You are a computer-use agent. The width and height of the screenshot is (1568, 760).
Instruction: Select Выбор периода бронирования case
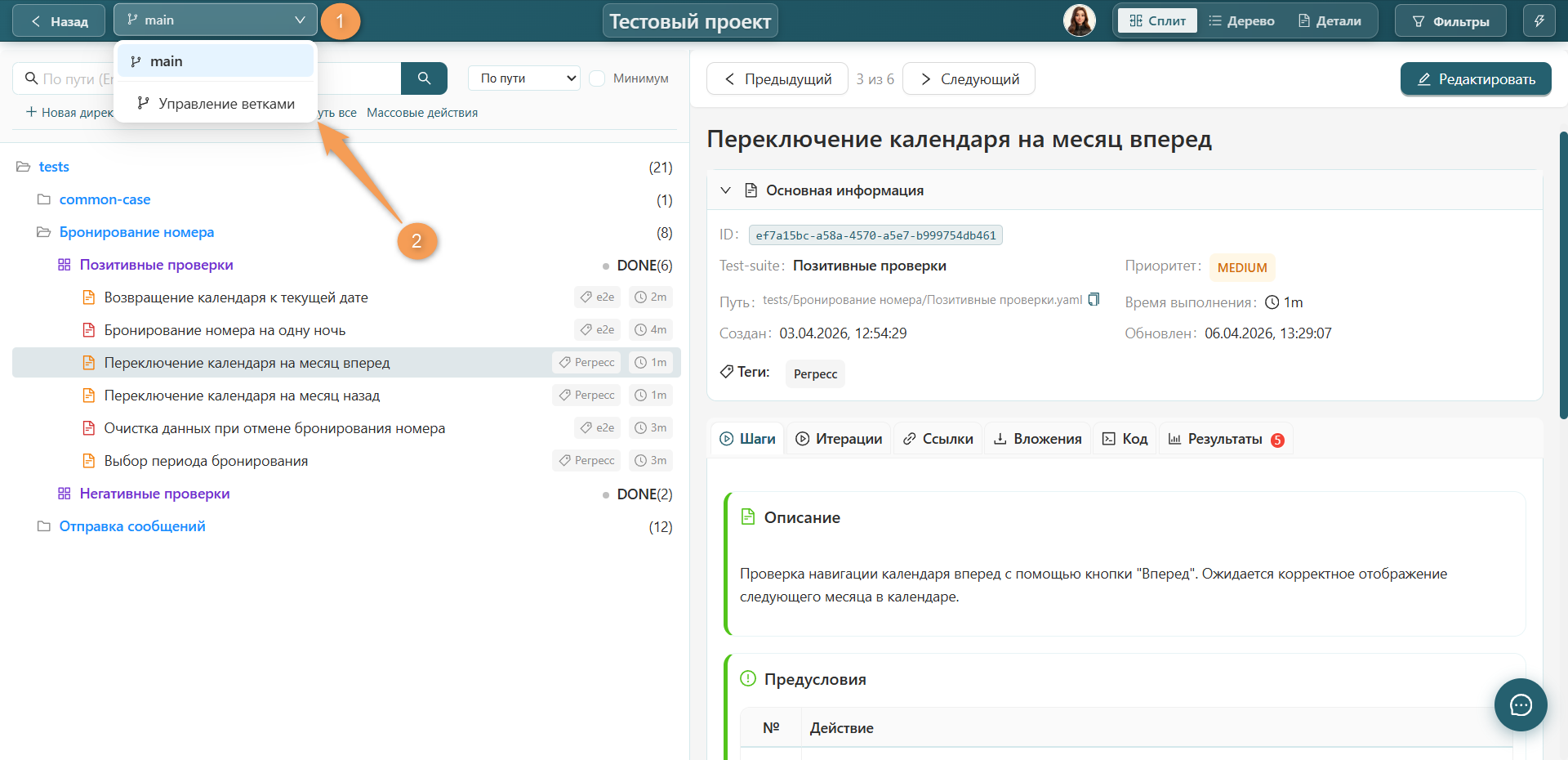[x=206, y=461]
